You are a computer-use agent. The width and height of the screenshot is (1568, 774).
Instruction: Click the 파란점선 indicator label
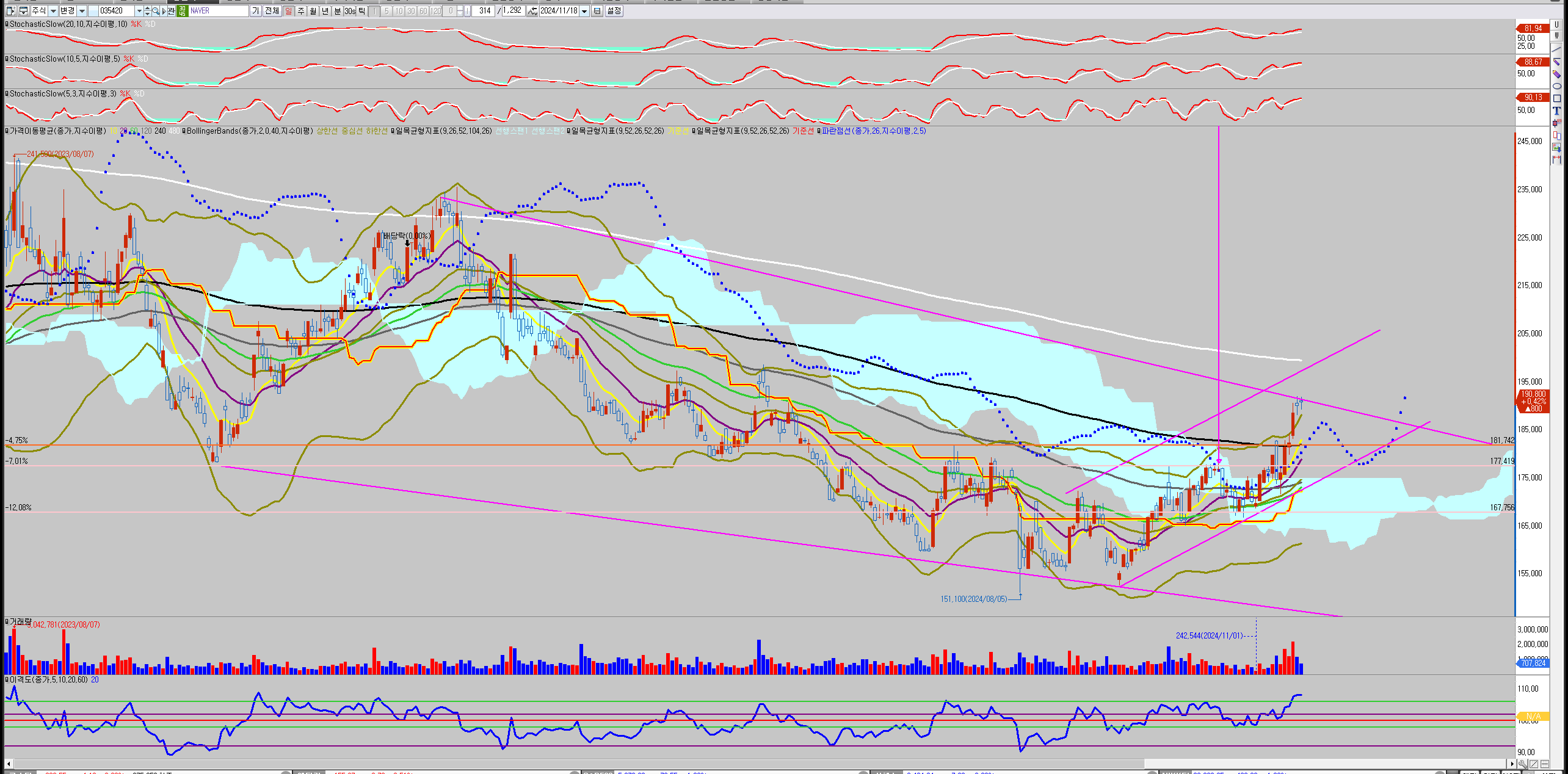tap(873, 131)
